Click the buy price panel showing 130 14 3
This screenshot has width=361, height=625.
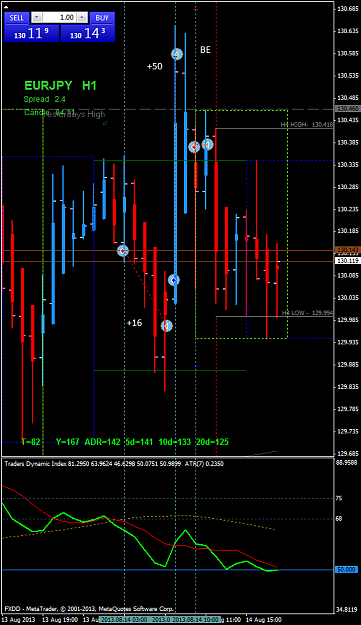[x=88, y=33]
